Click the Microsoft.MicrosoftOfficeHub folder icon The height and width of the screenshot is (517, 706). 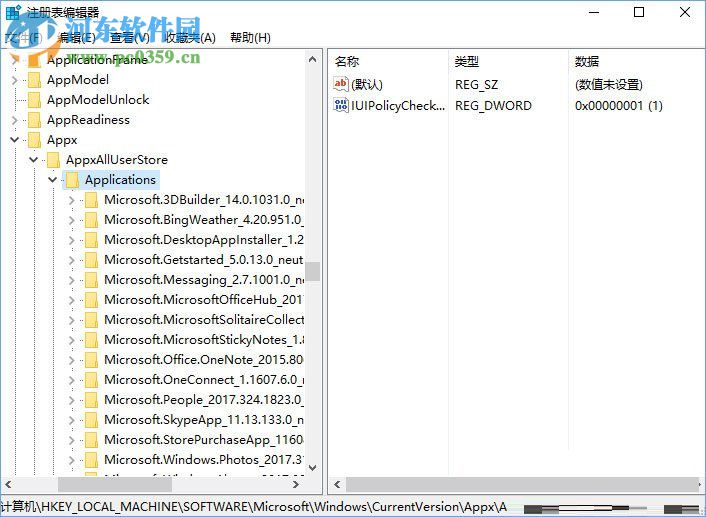click(x=91, y=299)
